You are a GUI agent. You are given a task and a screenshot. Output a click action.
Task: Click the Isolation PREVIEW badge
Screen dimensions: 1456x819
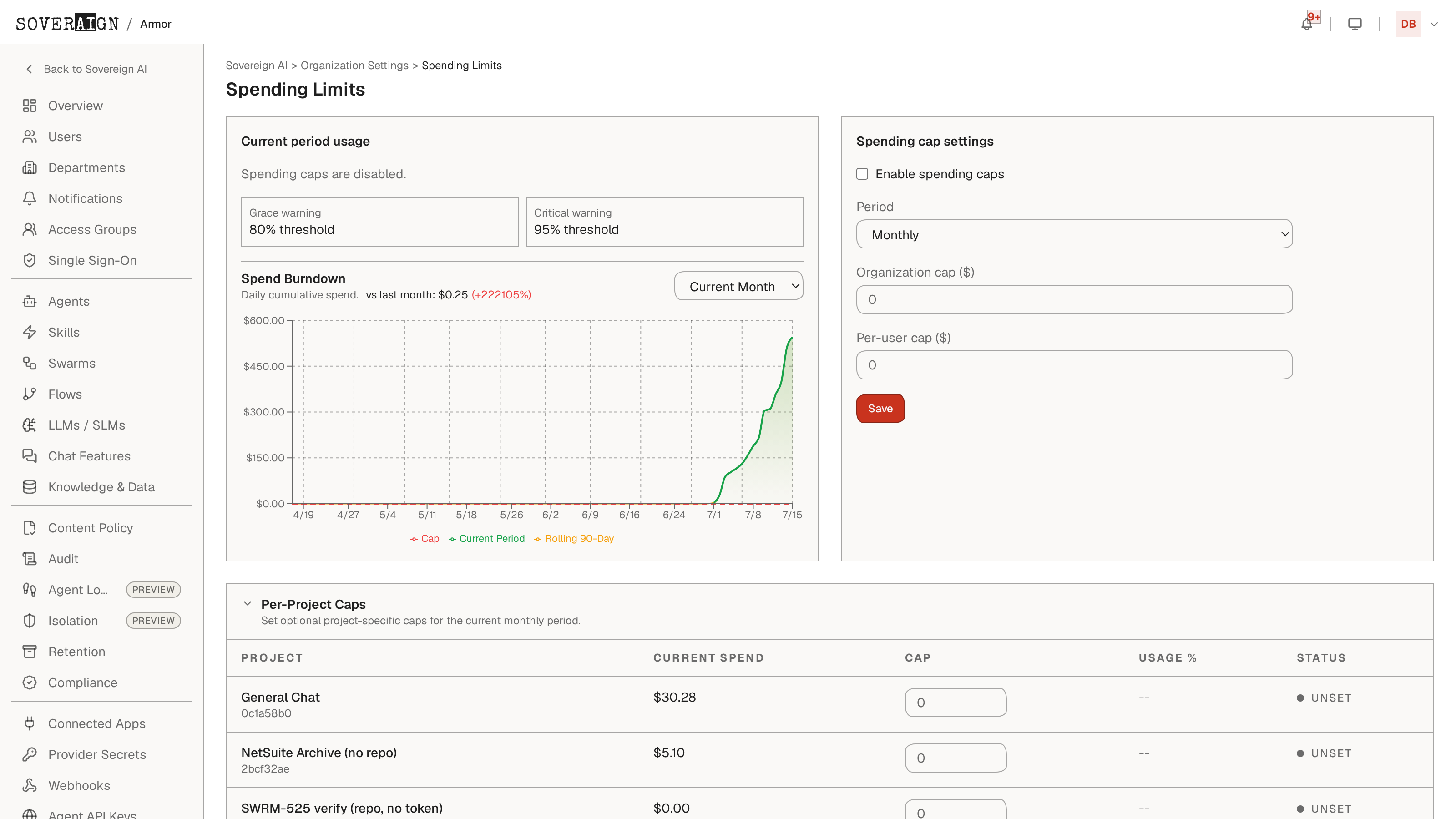(x=153, y=621)
